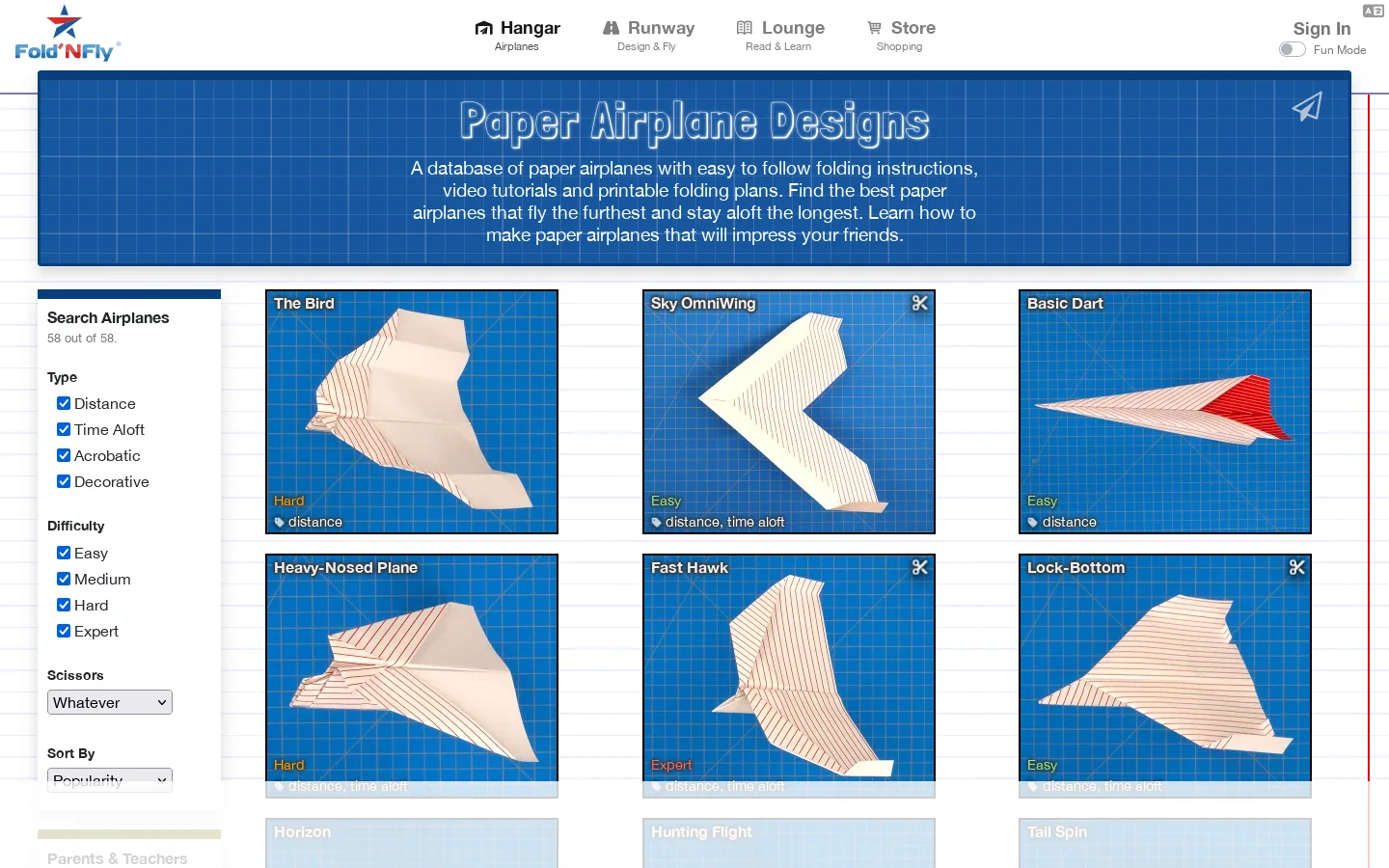This screenshot has height=868, width=1389.
Task: Click the tag icon on Sky OmniWing card
Action: (657, 523)
